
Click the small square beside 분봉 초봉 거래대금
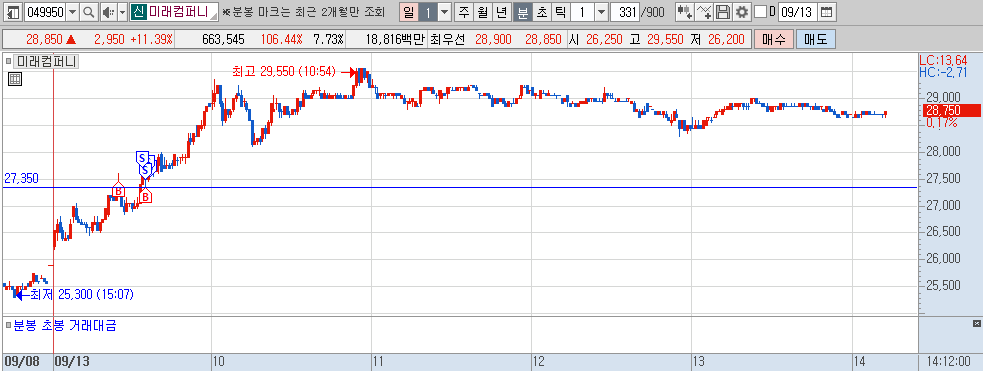click(8, 326)
